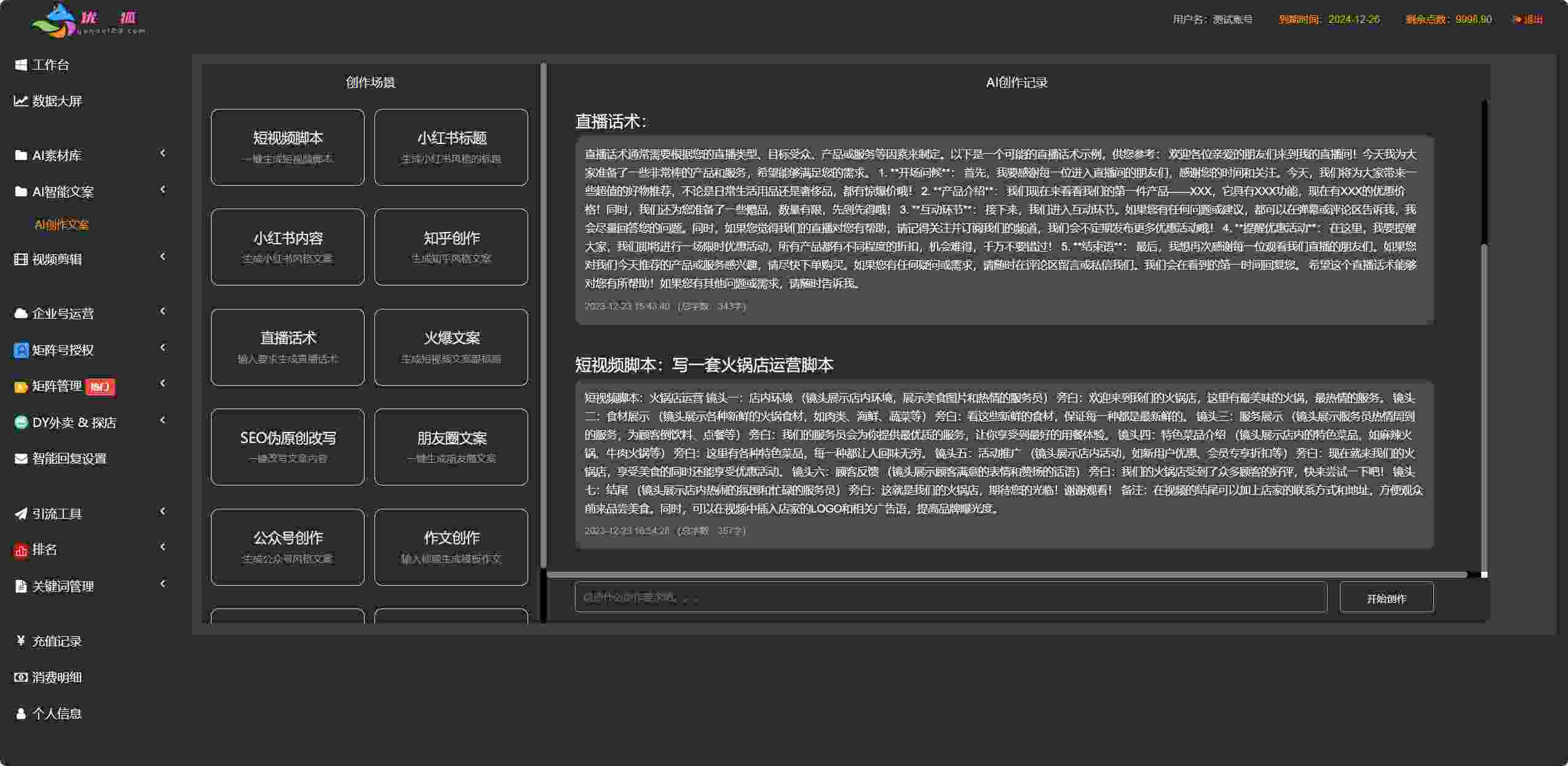This screenshot has height=766, width=1568.
Task: Open the 个人信息 menu item
Action: (58, 713)
